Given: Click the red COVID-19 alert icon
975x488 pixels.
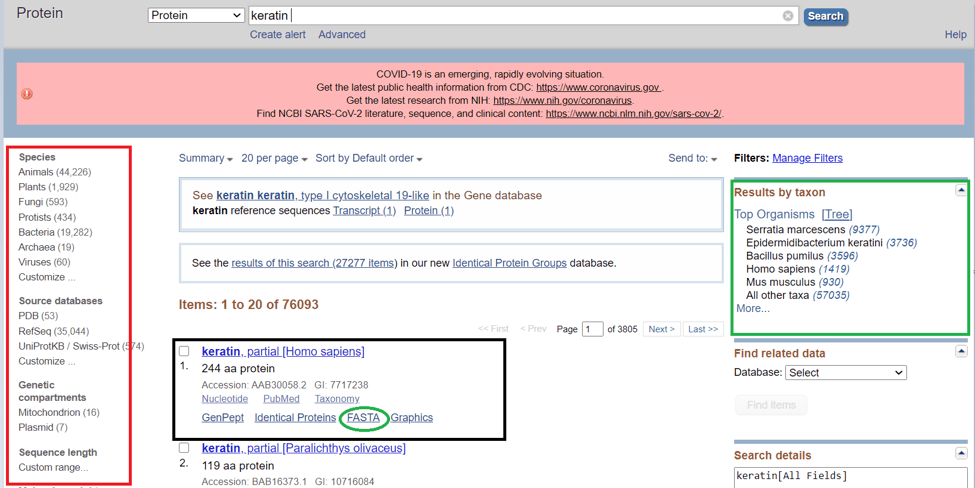Looking at the screenshot, I should 27,94.
